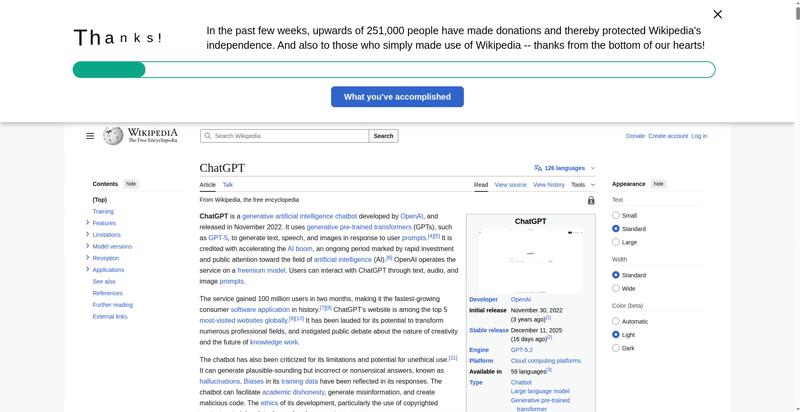Click the page protection padlock icon
The image size is (800, 412).
[591, 200]
